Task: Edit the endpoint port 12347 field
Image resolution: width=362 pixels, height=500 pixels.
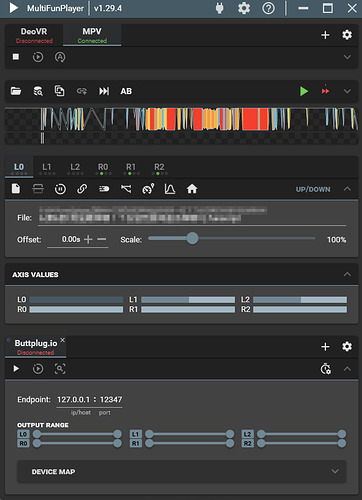Action: 111,400
